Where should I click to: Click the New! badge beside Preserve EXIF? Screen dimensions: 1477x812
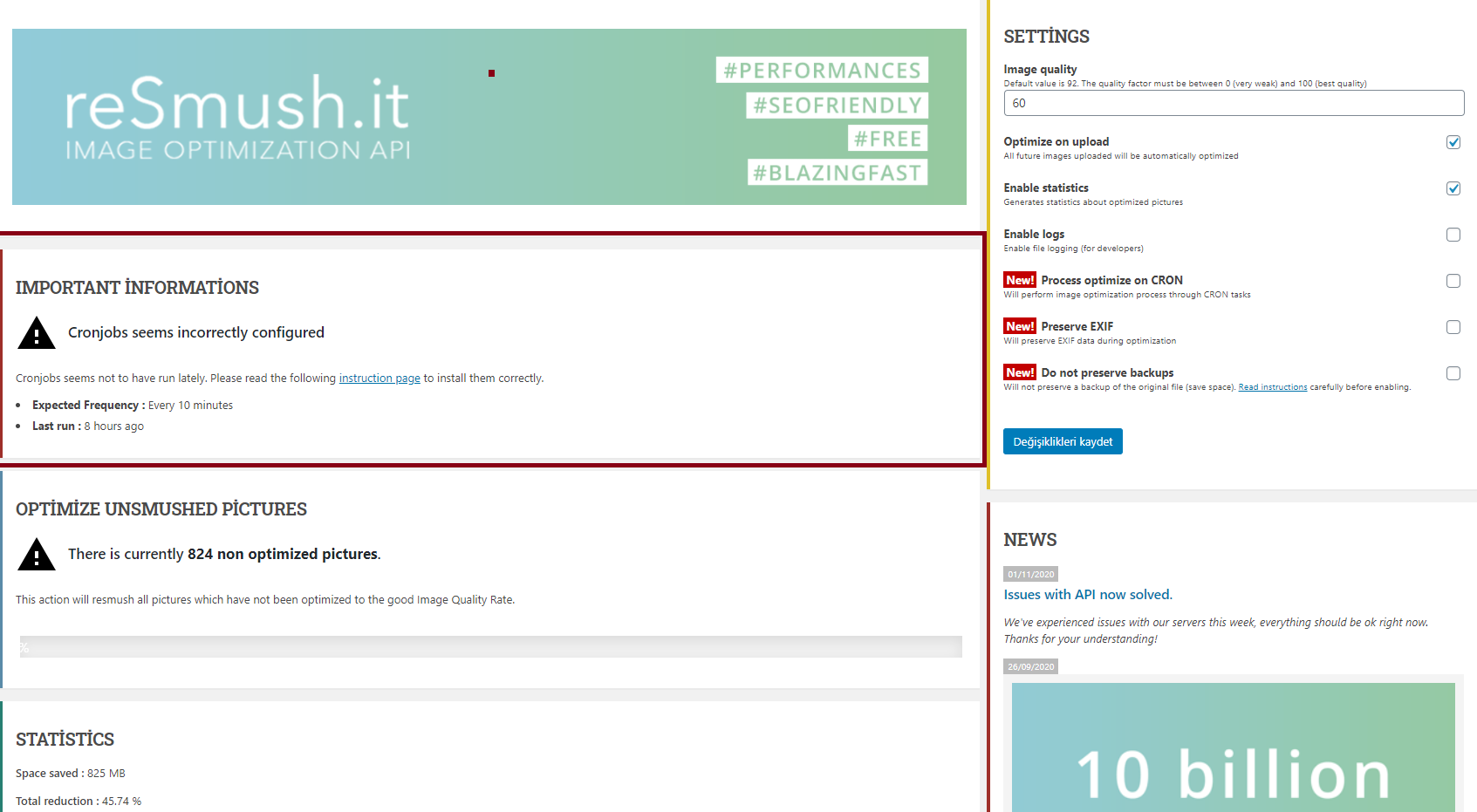(x=1020, y=326)
